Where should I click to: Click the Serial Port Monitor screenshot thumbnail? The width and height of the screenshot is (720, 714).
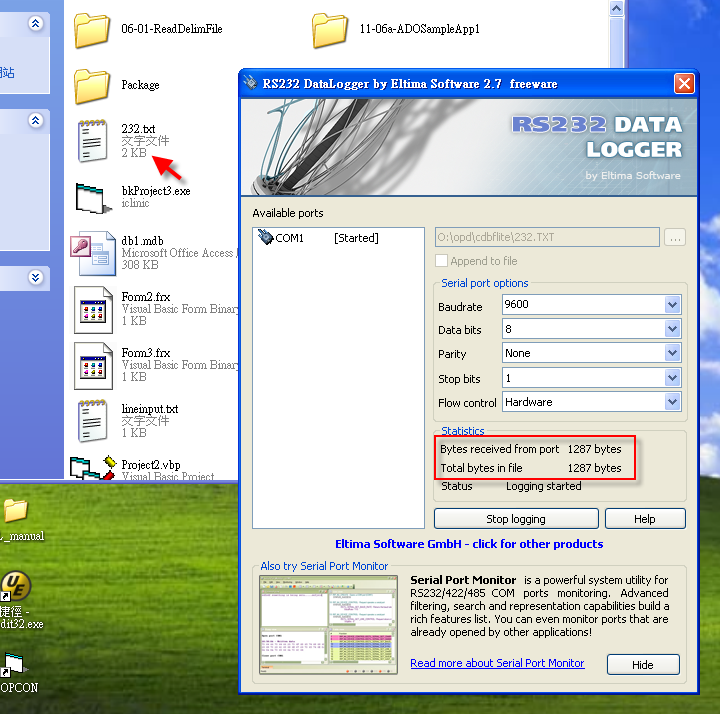point(328,625)
